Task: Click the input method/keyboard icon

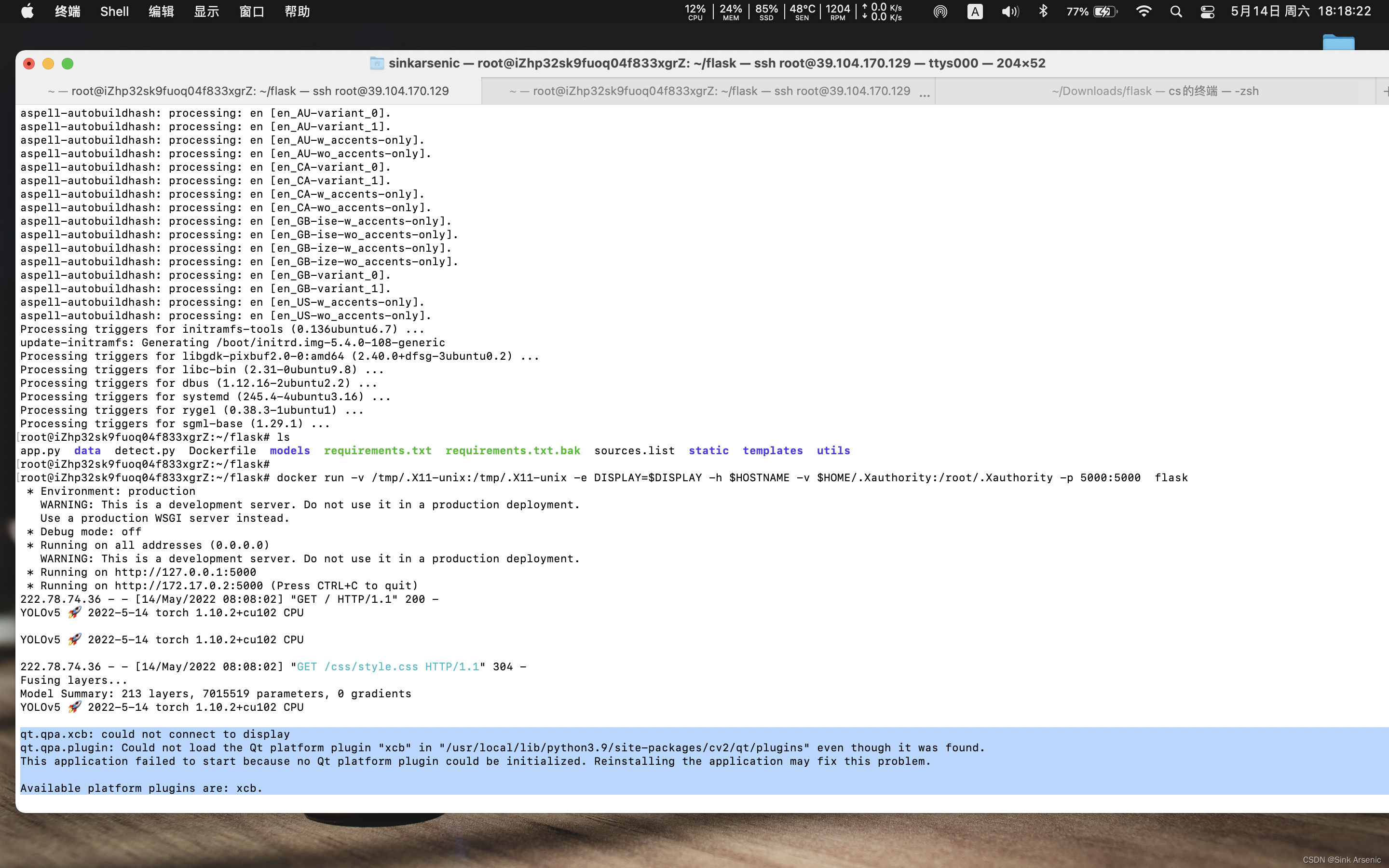Action: coord(975,11)
